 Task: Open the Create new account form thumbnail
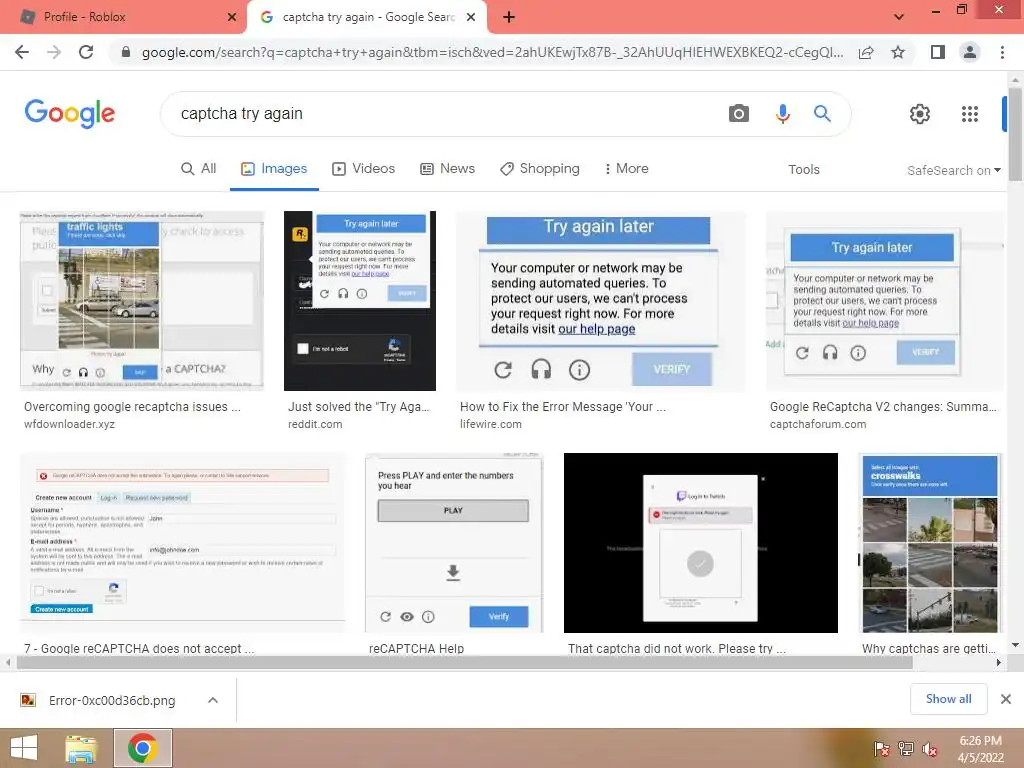point(183,543)
